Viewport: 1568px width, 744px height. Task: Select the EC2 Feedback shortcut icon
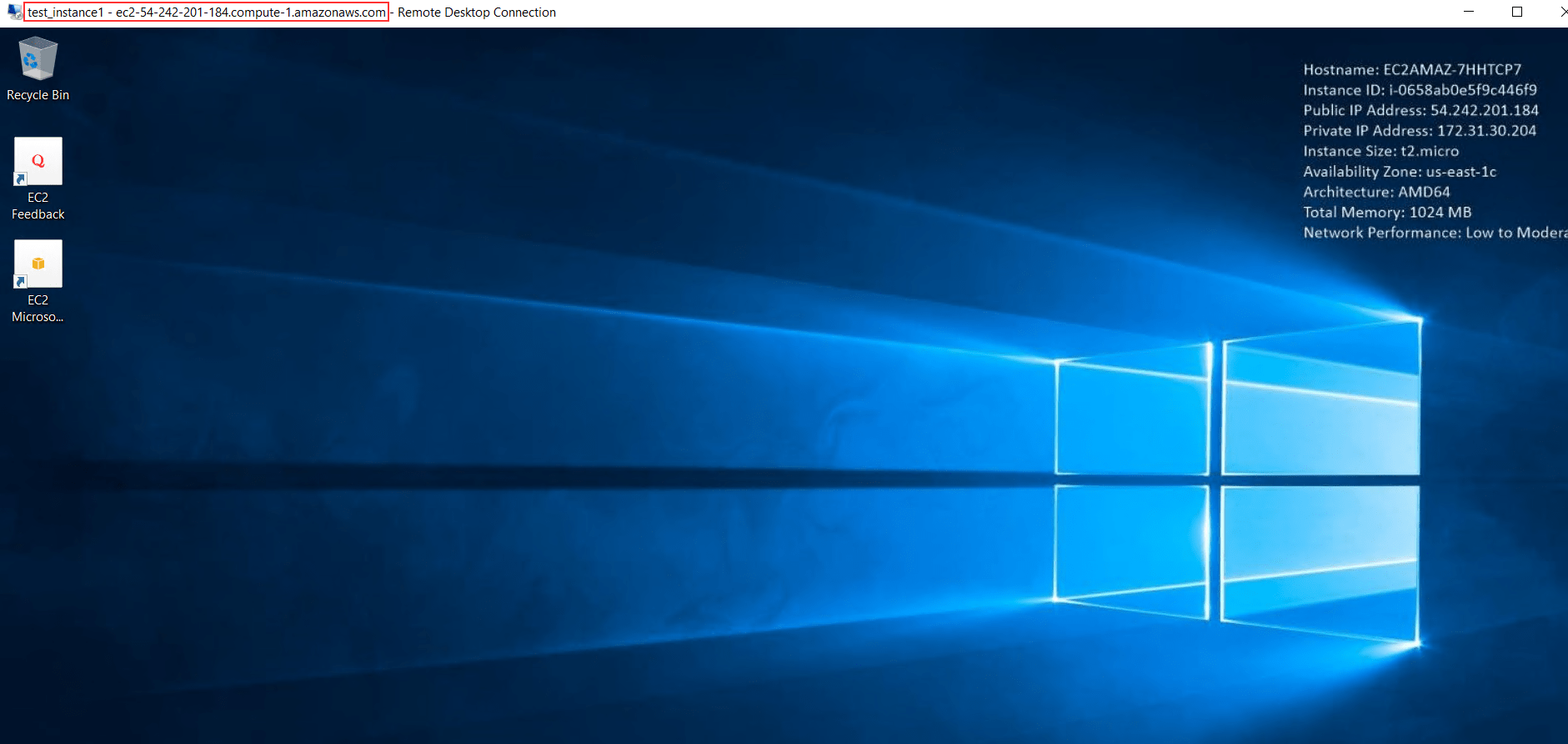tap(38, 161)
